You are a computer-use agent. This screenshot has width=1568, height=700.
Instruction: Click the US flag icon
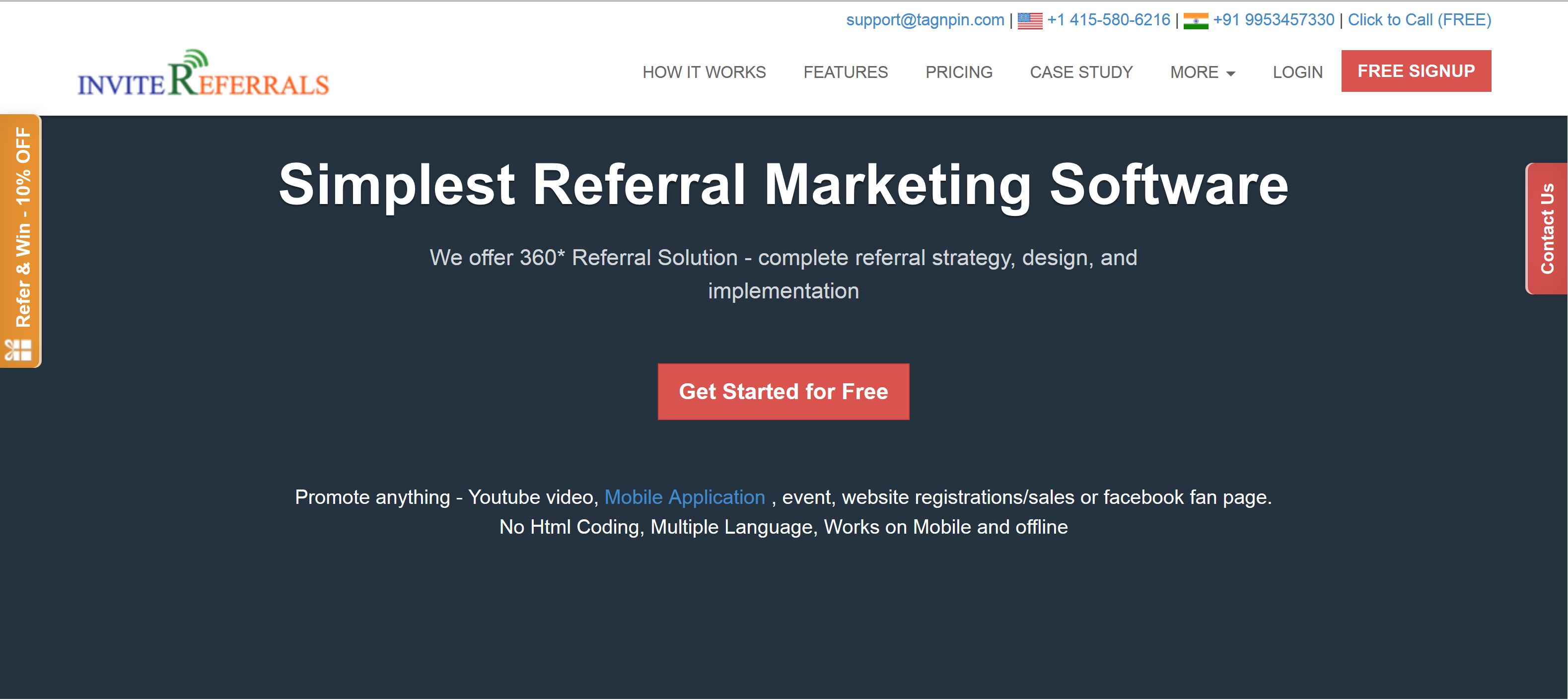point(1030,21)
